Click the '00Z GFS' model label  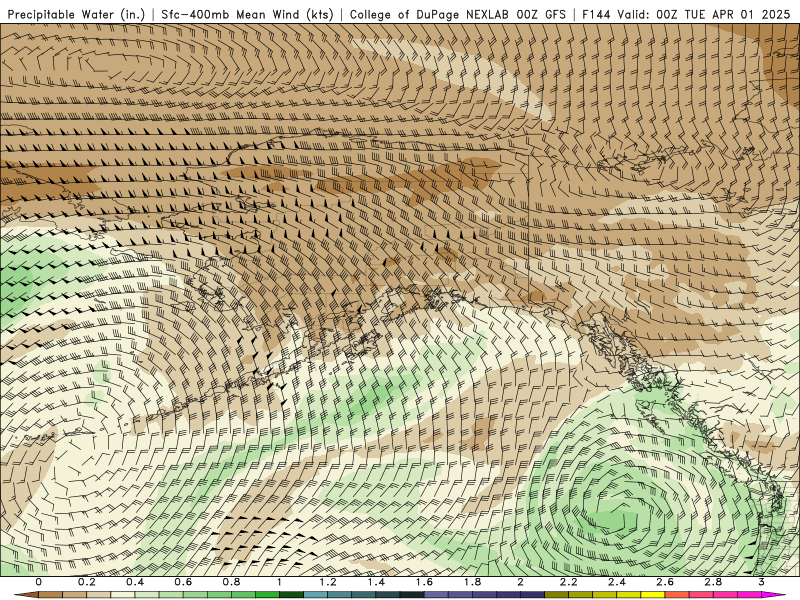tap(541, 14)
